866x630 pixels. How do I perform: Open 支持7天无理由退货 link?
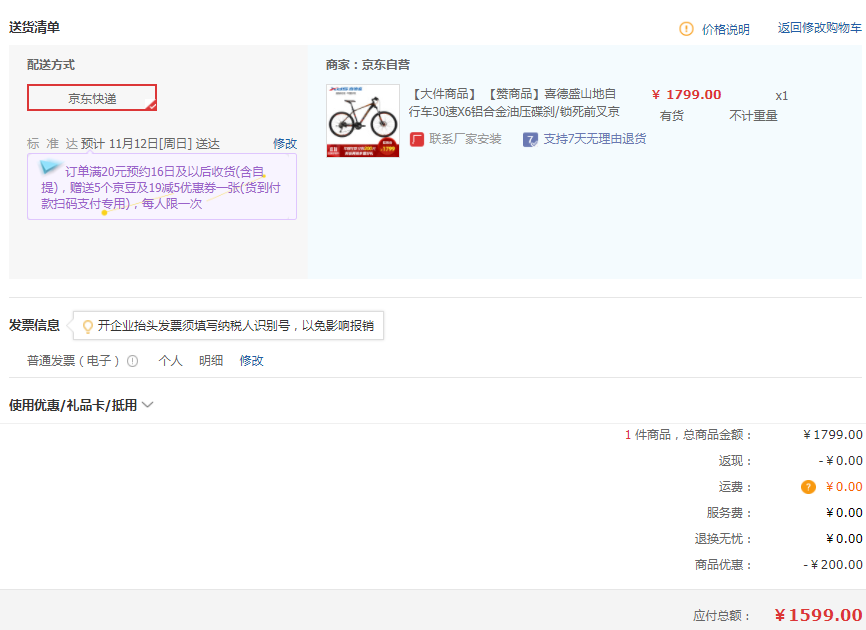tap(594, 139)
